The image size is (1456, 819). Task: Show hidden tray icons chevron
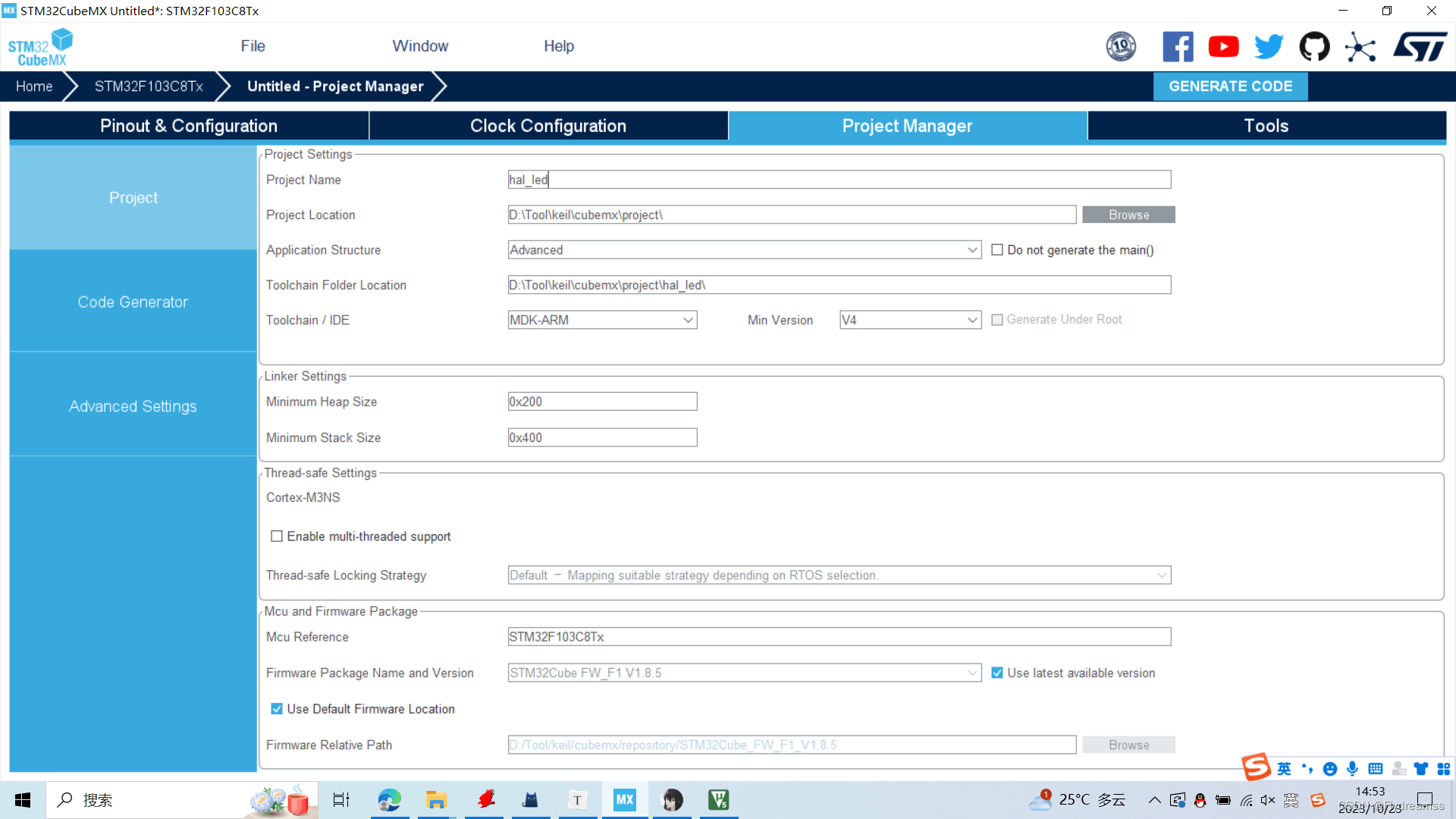click(x=1154, y=800)
